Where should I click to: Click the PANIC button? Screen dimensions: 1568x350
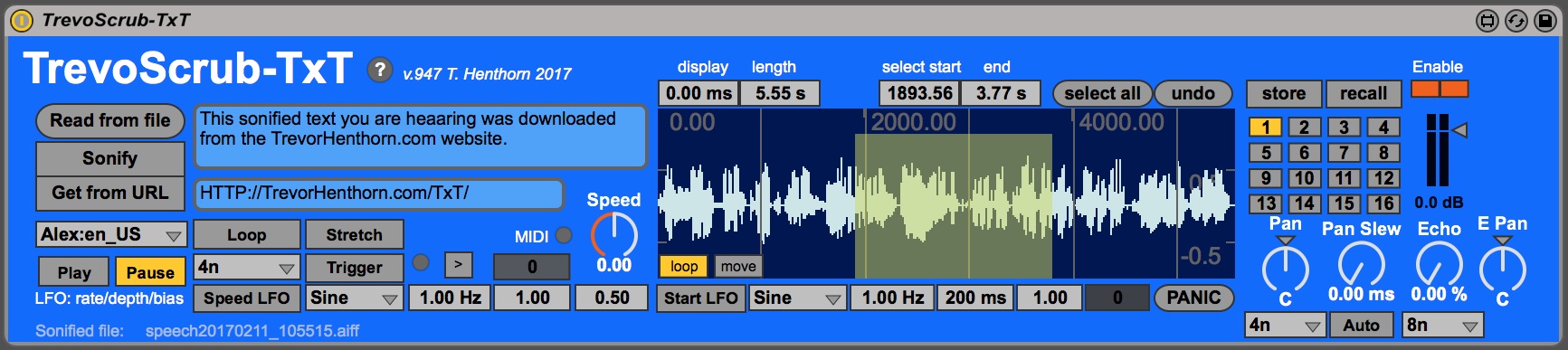click(1193, 298)
